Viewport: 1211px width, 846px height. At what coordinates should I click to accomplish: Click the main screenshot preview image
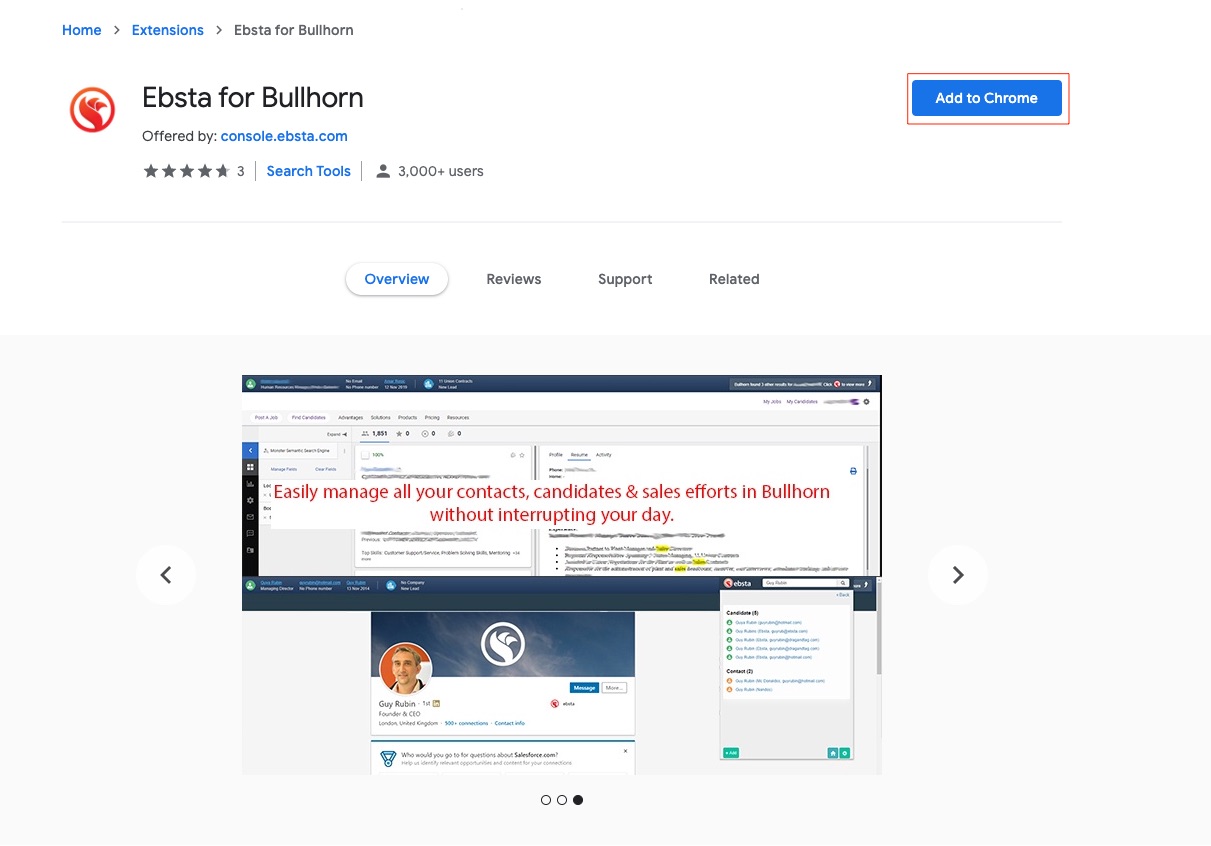point(561,575)
